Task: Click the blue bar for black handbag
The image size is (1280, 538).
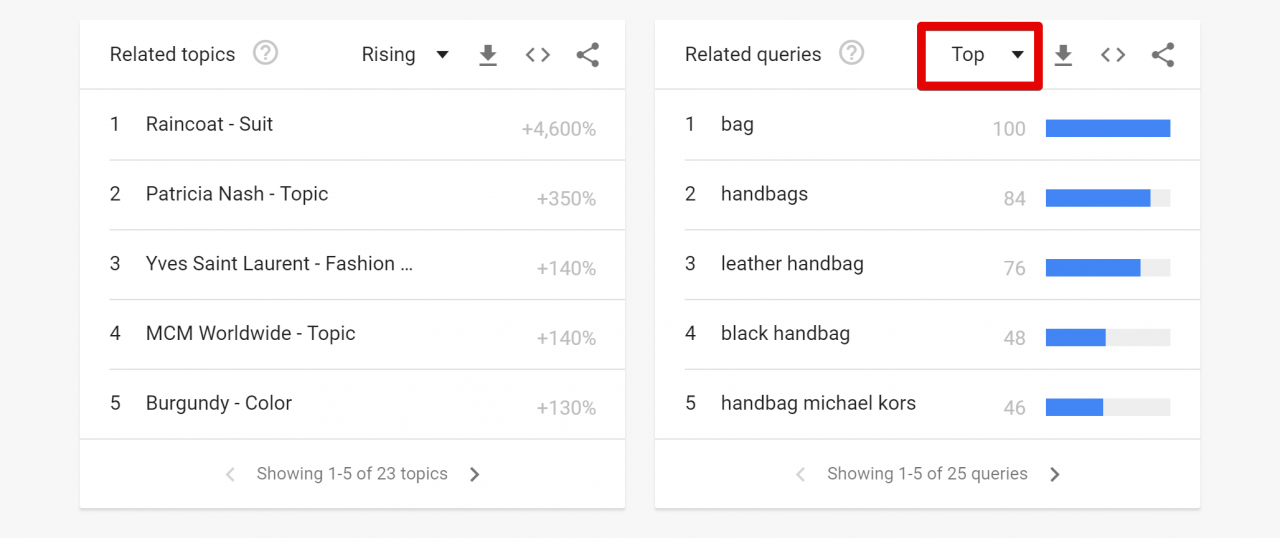Action: tap(1076, 338)
